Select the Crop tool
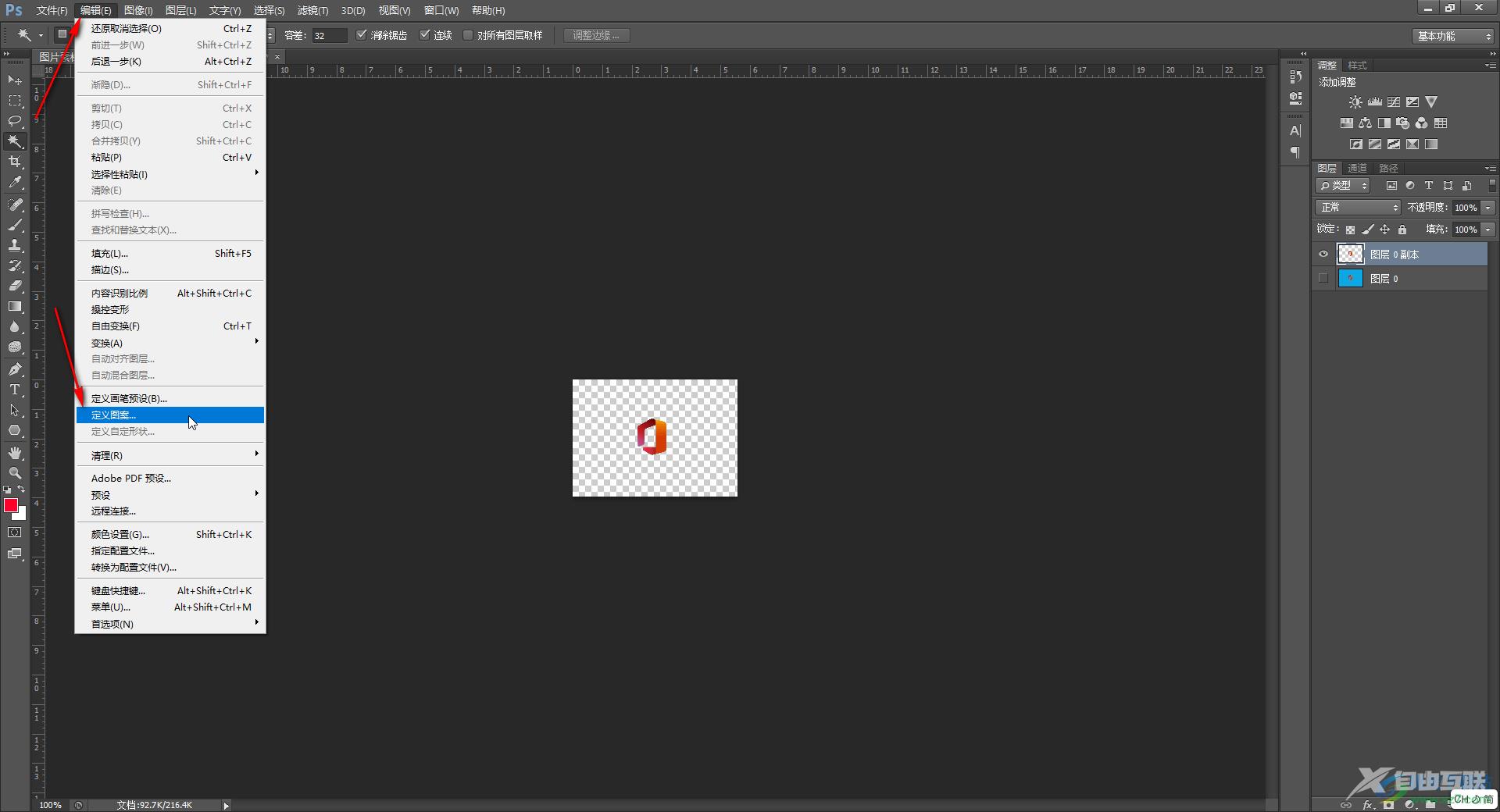The image size is (1500, 812). click(x=15, y=162)
